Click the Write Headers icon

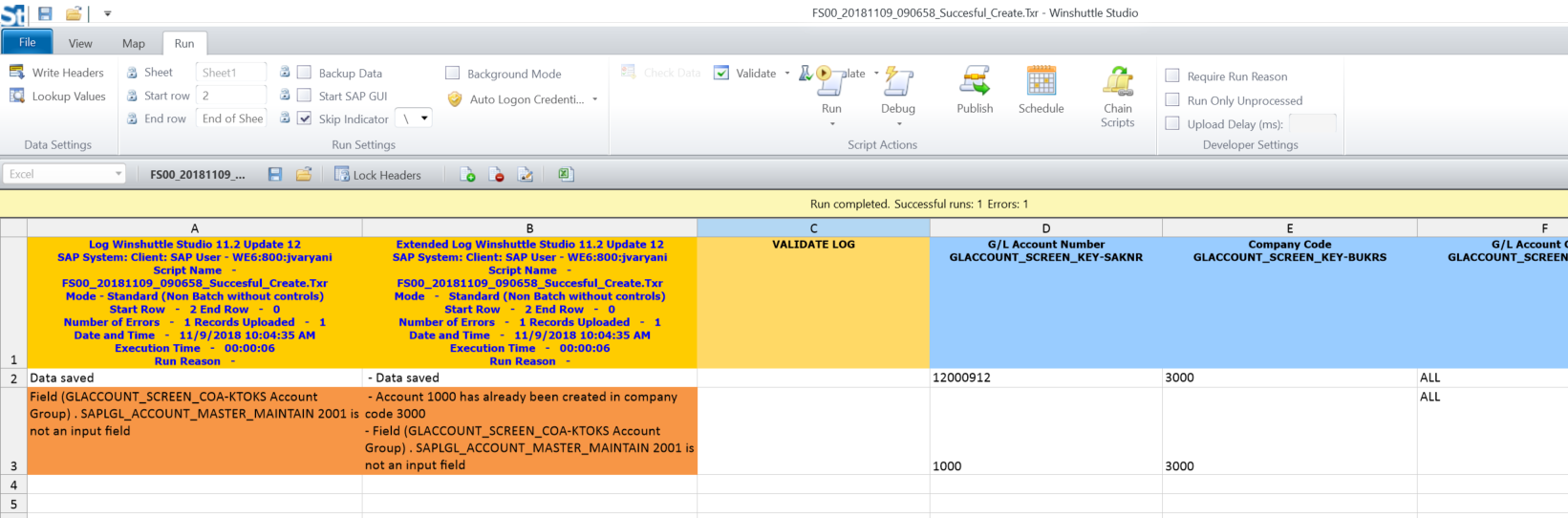coord(17,73)
